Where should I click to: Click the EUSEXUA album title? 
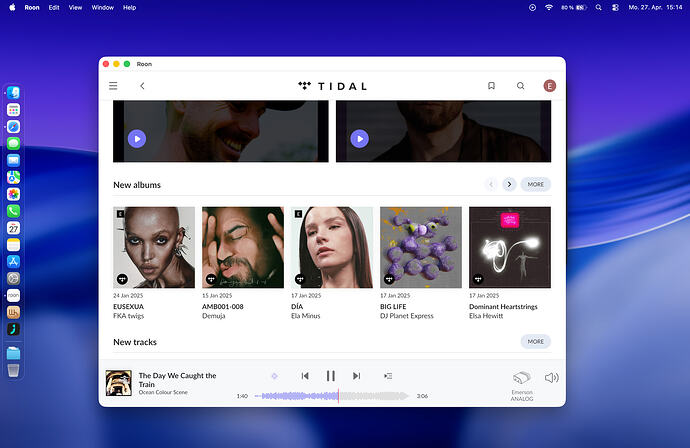[128, 307]
